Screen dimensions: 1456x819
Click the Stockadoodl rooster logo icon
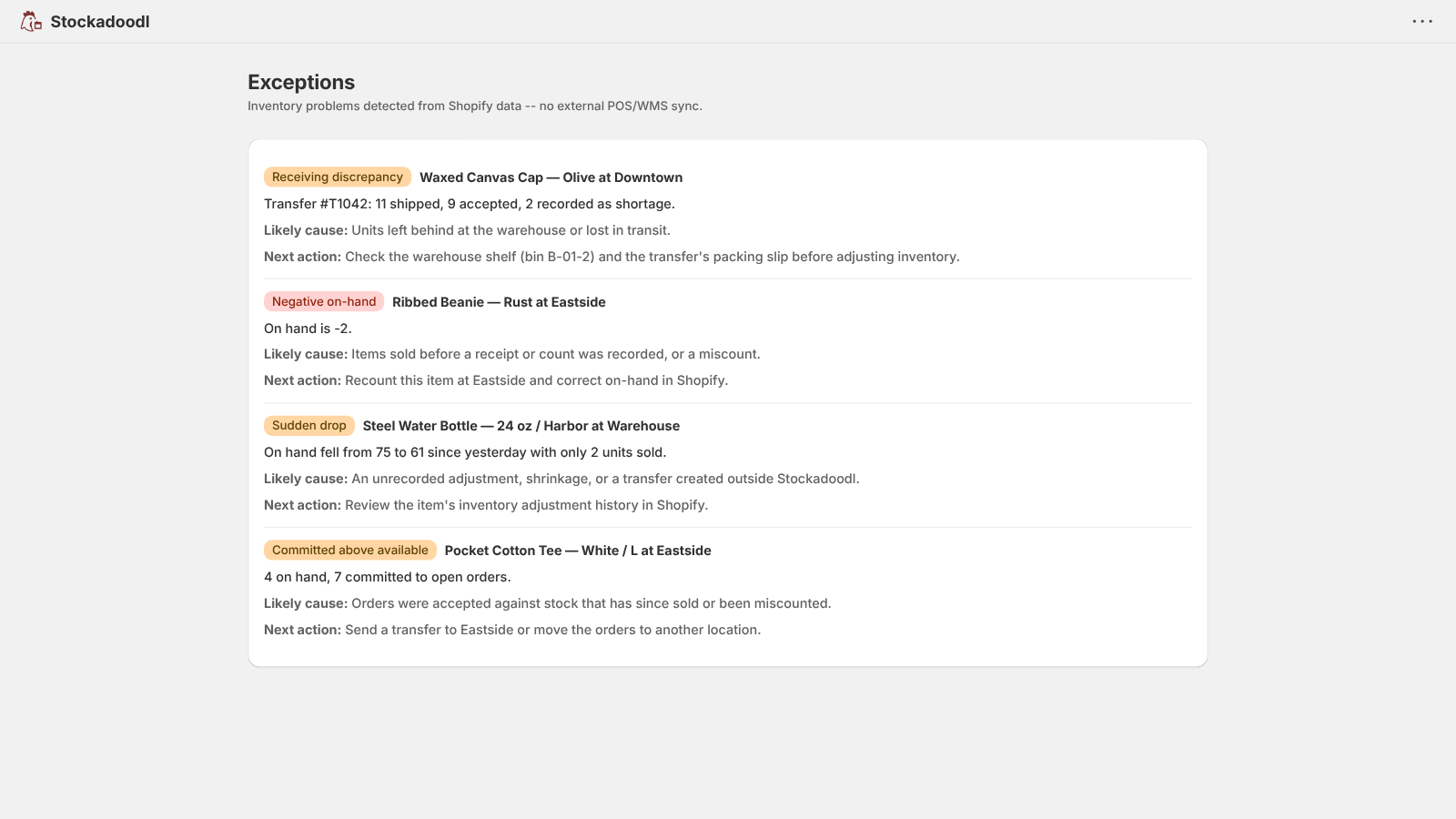pos(31,21)
